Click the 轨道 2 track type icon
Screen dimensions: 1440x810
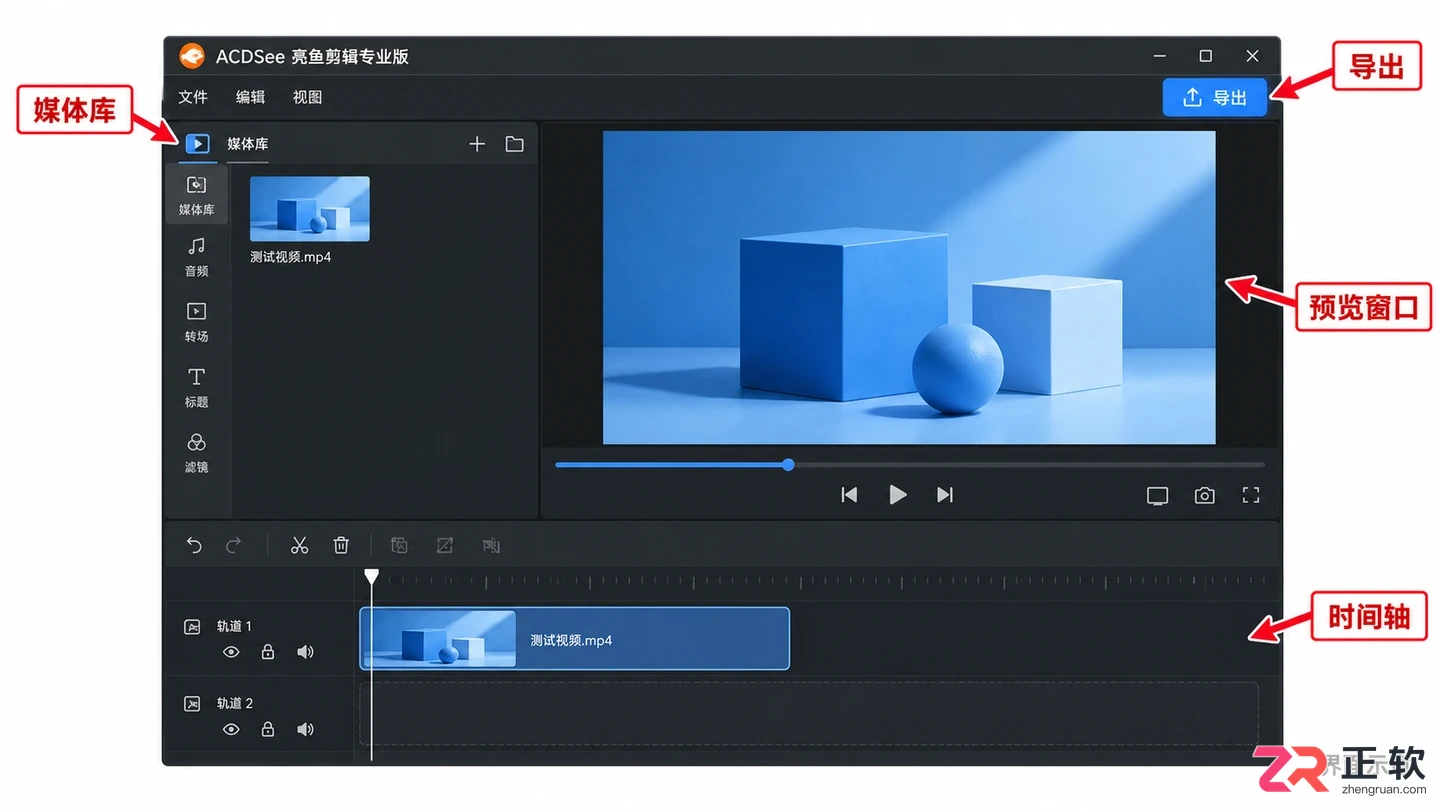(192, 704)
